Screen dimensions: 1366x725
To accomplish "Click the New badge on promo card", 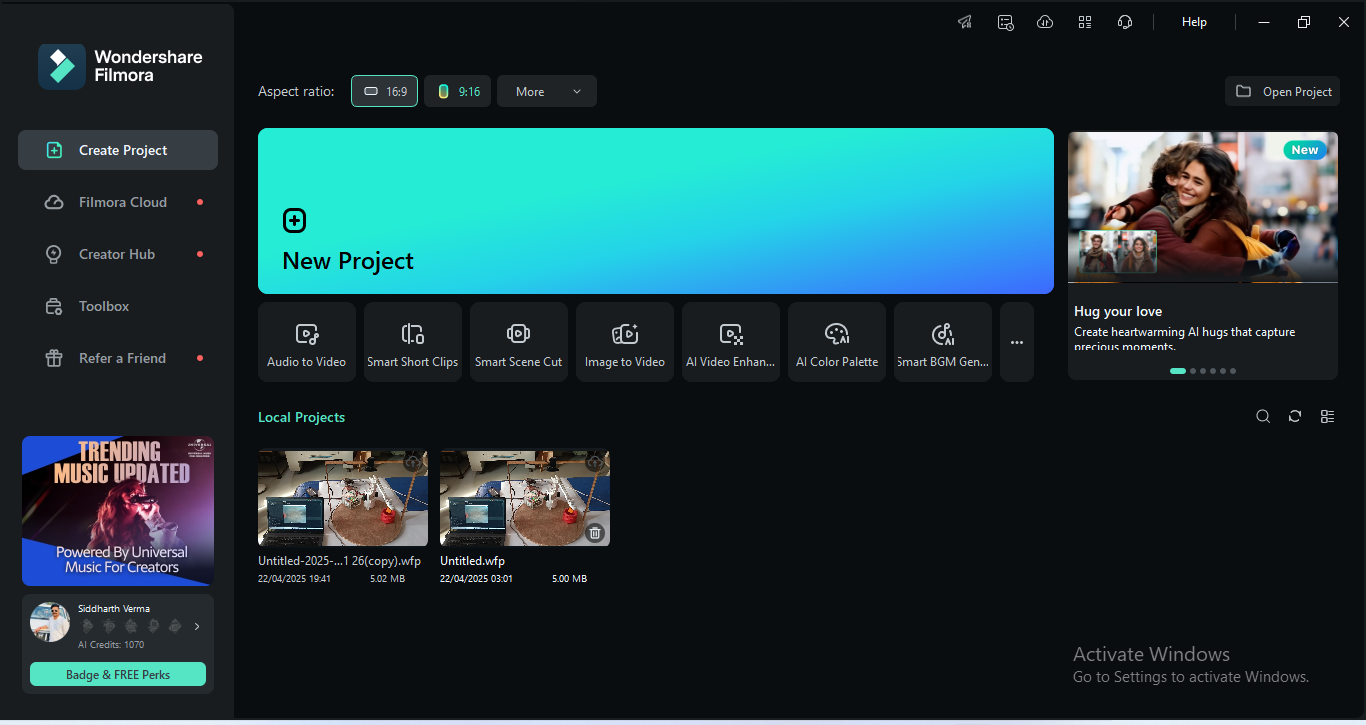I will (1305, 150).
